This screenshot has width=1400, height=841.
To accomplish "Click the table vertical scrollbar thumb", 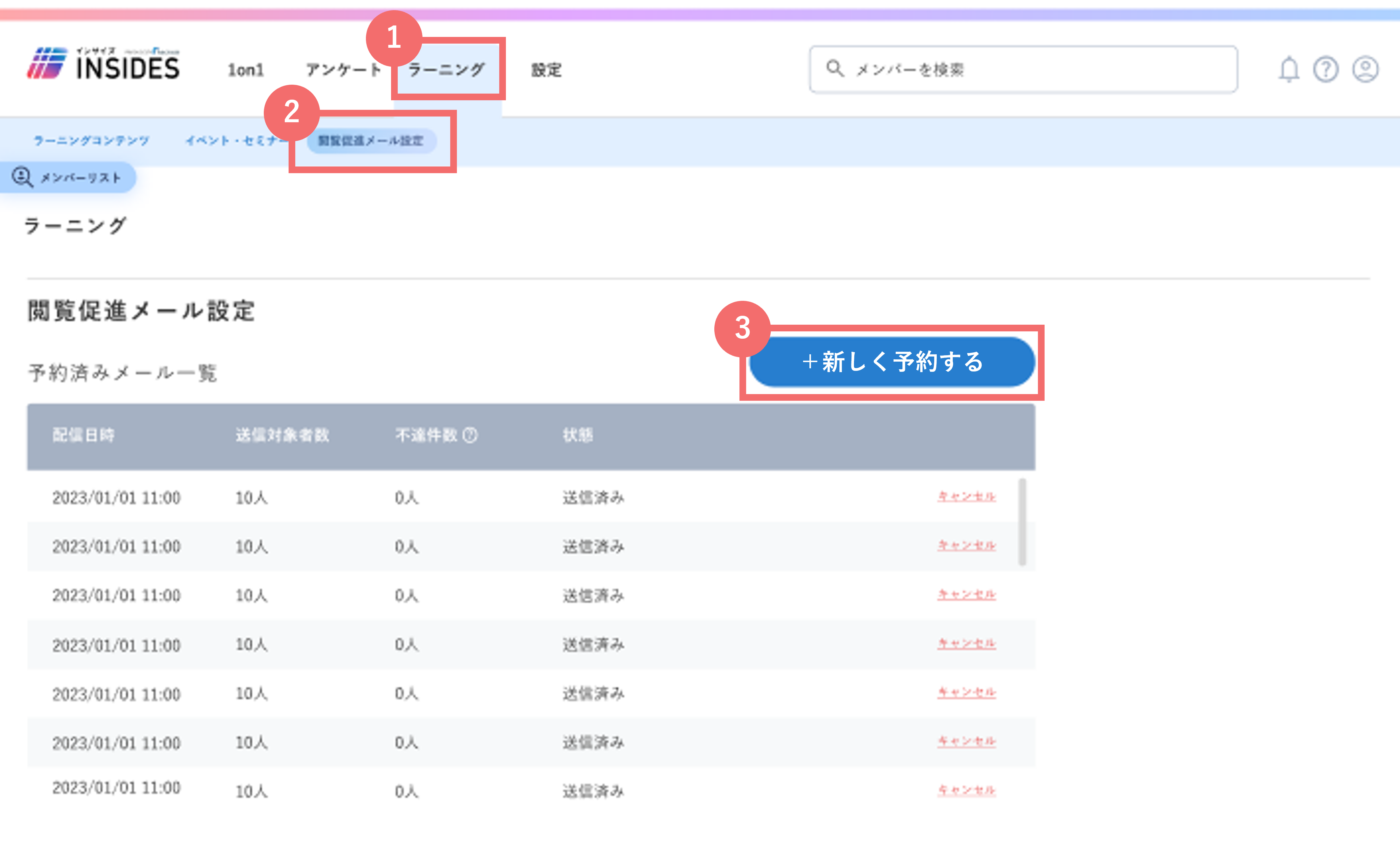I will 1022,522.
